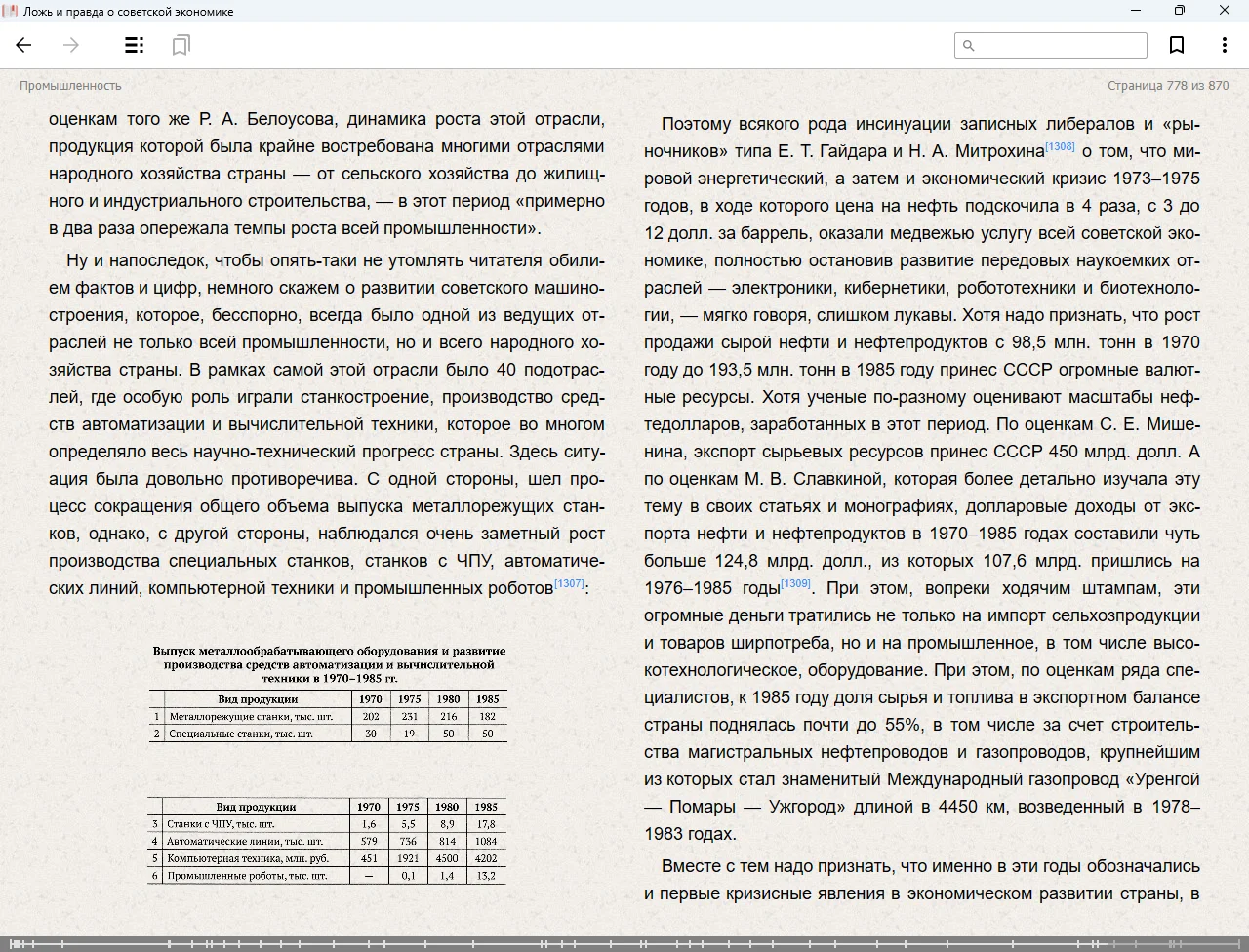Click the page indicator "Страница 778 из 870"

click(x=1168, y=86)
